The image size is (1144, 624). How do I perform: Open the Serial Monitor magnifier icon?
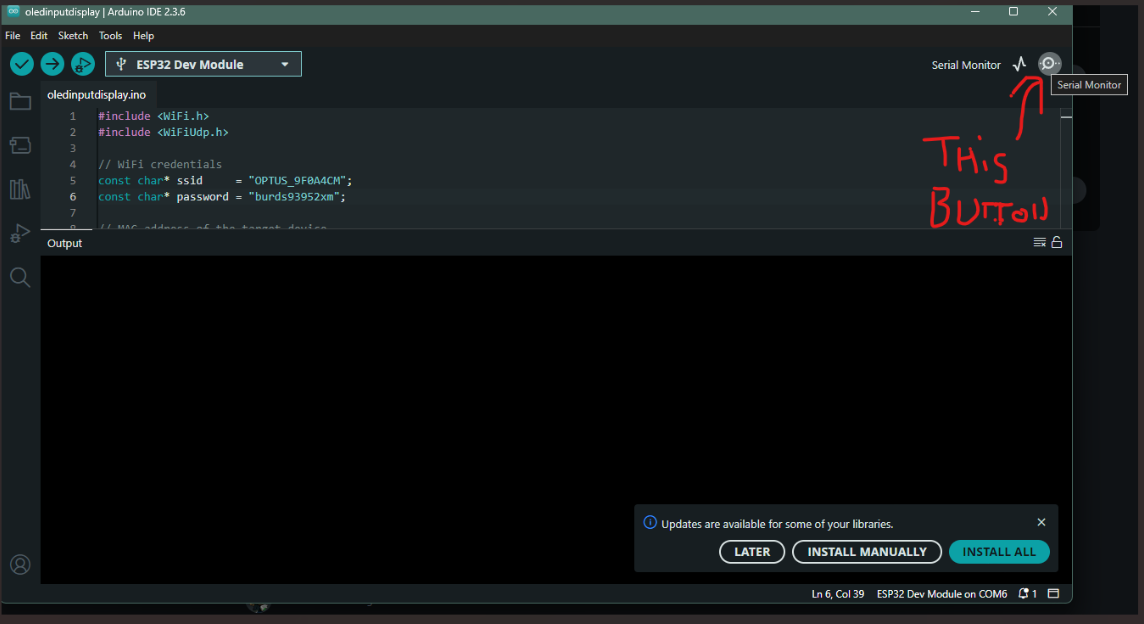pyautogui.click(x=1049, y=63)
